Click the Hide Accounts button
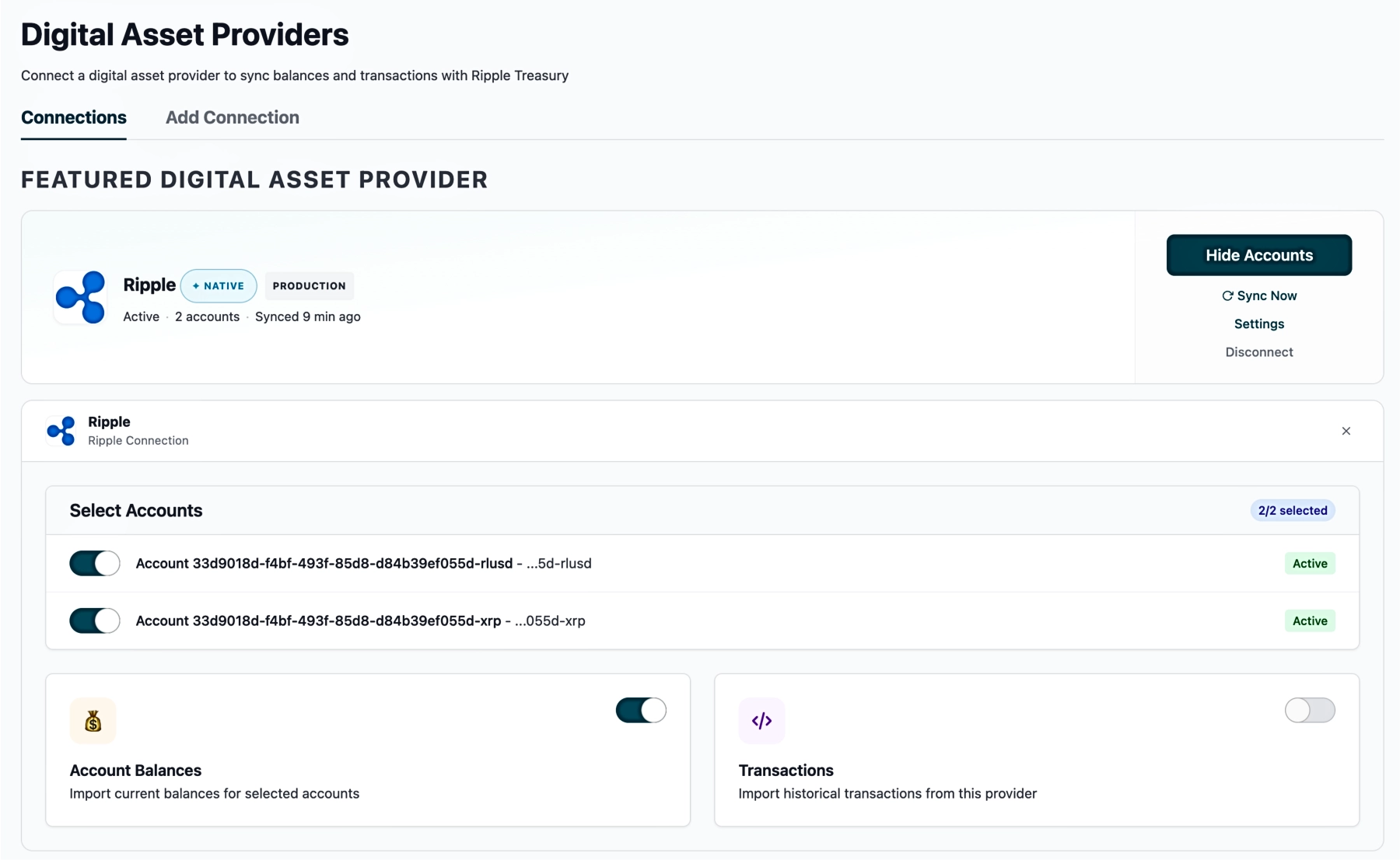The width and height of the screenshot is (1400, 860). tap(1259, 255)
